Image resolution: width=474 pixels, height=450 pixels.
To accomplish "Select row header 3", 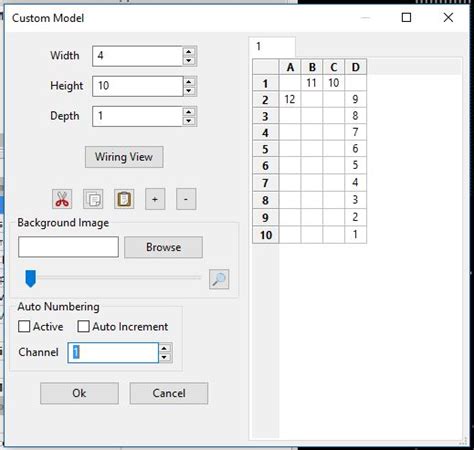I will click(x=266, y=116).
